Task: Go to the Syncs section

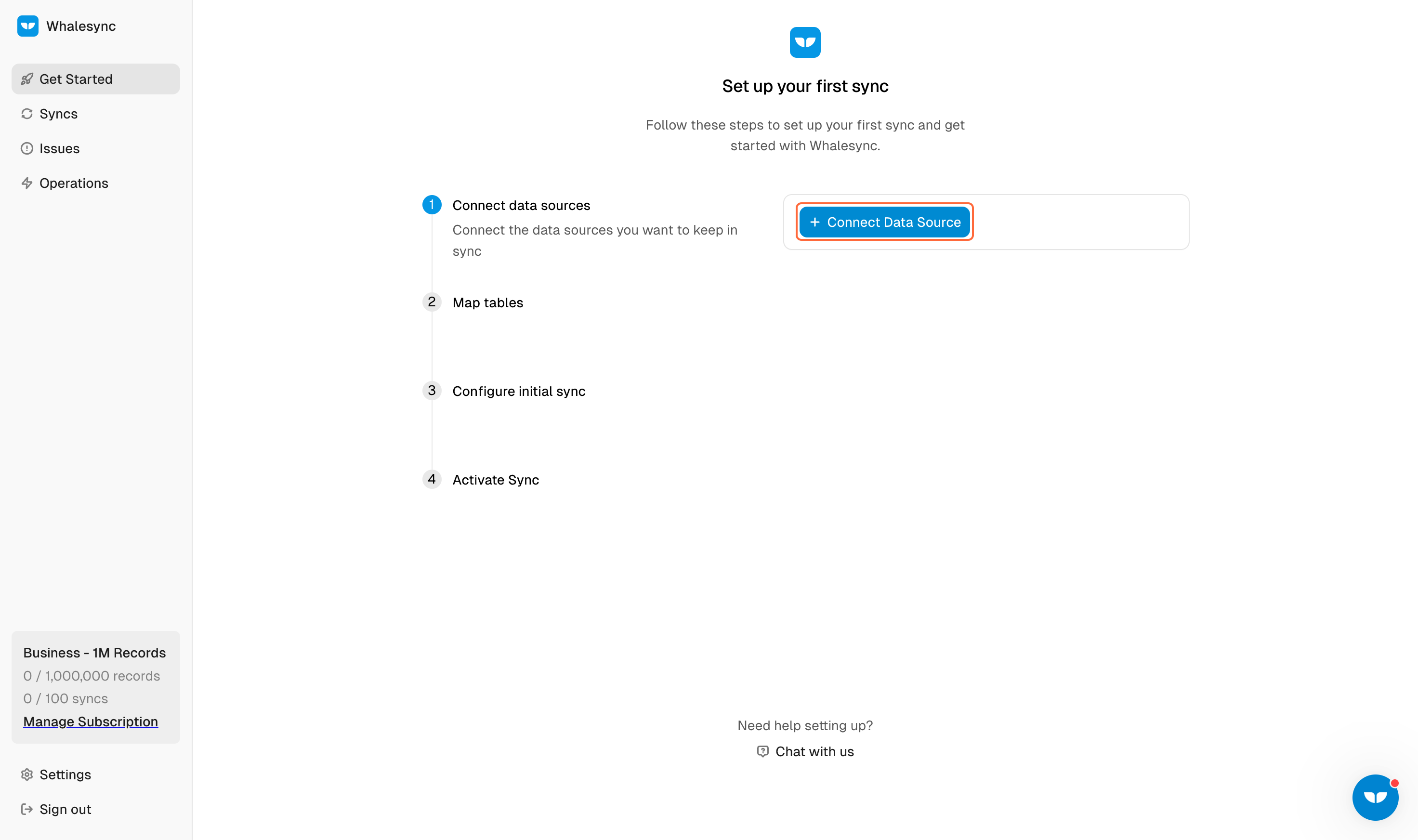Action: pyautogui.click(x=96, y=114)
